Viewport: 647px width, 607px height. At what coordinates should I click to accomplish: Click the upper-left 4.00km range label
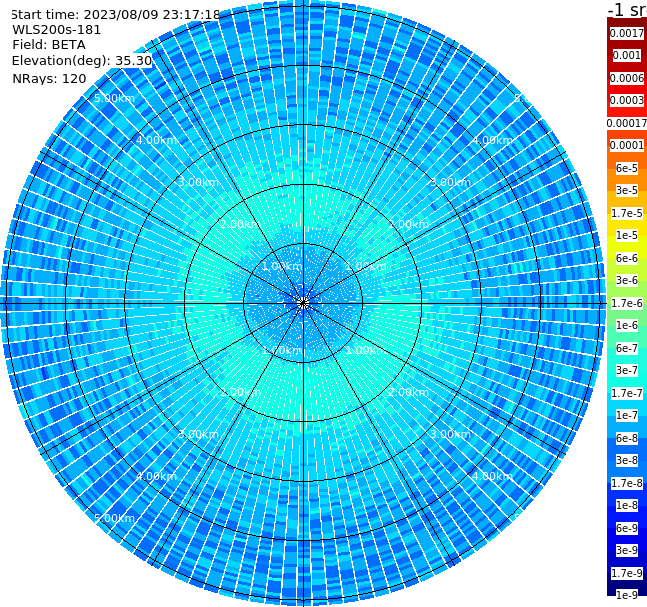tap(156, 140)
